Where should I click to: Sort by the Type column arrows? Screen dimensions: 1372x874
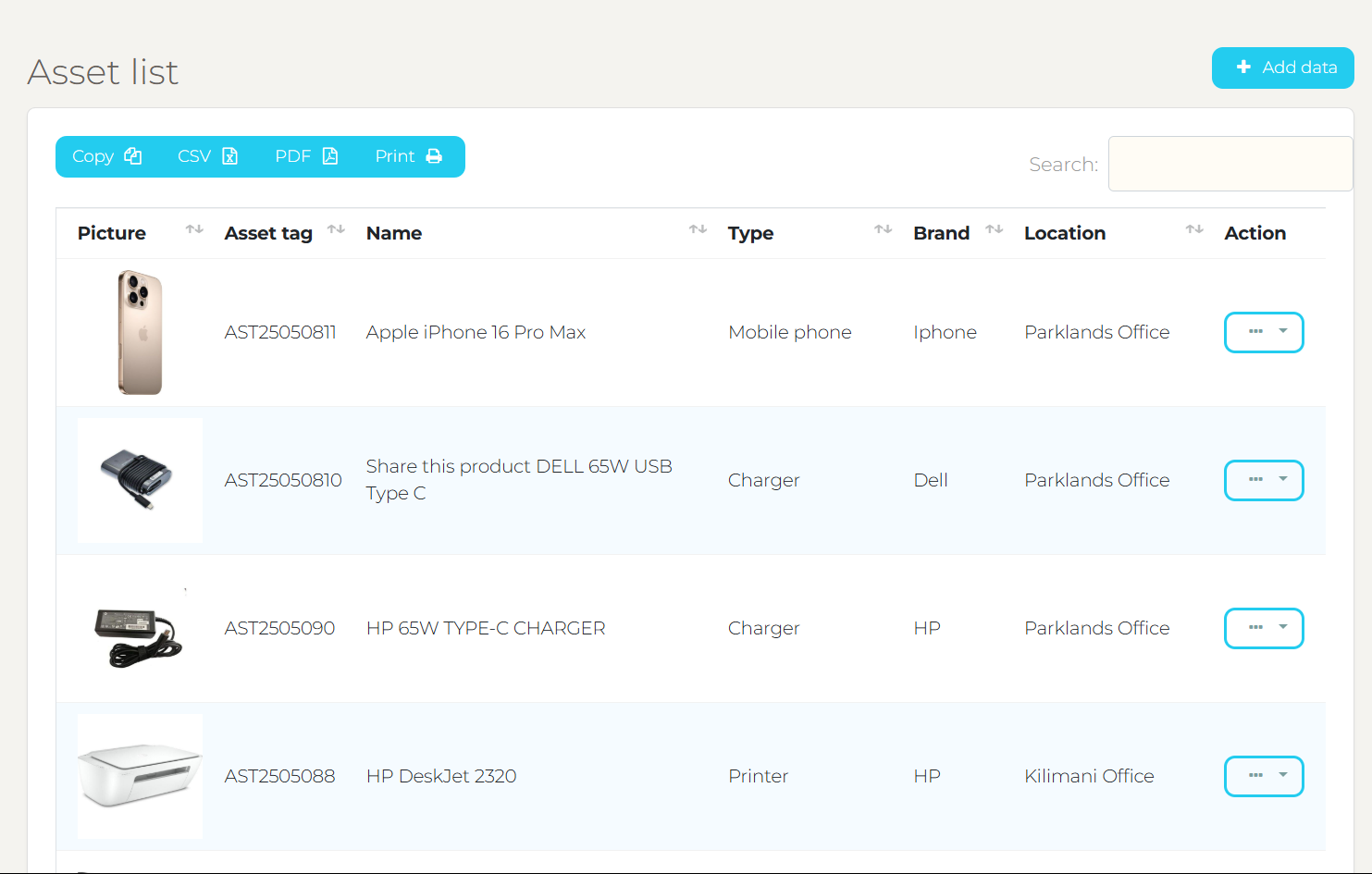tap(884, 229)
